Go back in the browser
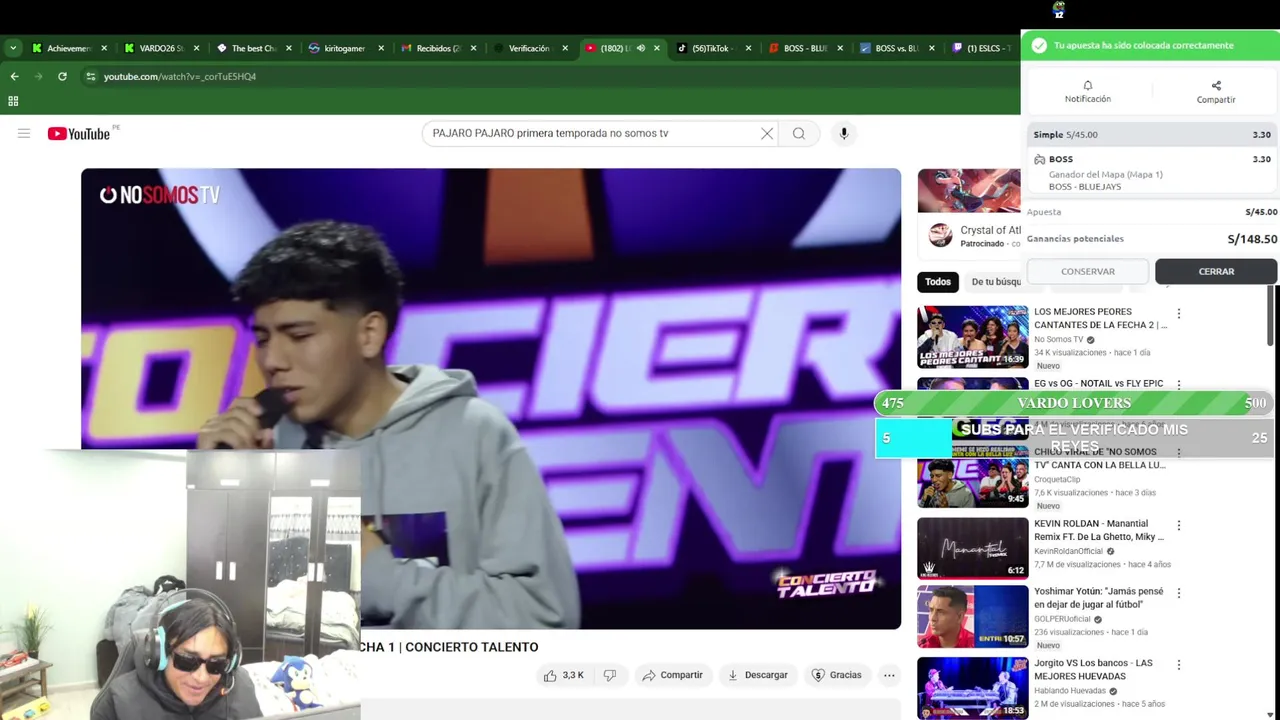The width and height of the screenshot is (1280, 720). (14, 76)
